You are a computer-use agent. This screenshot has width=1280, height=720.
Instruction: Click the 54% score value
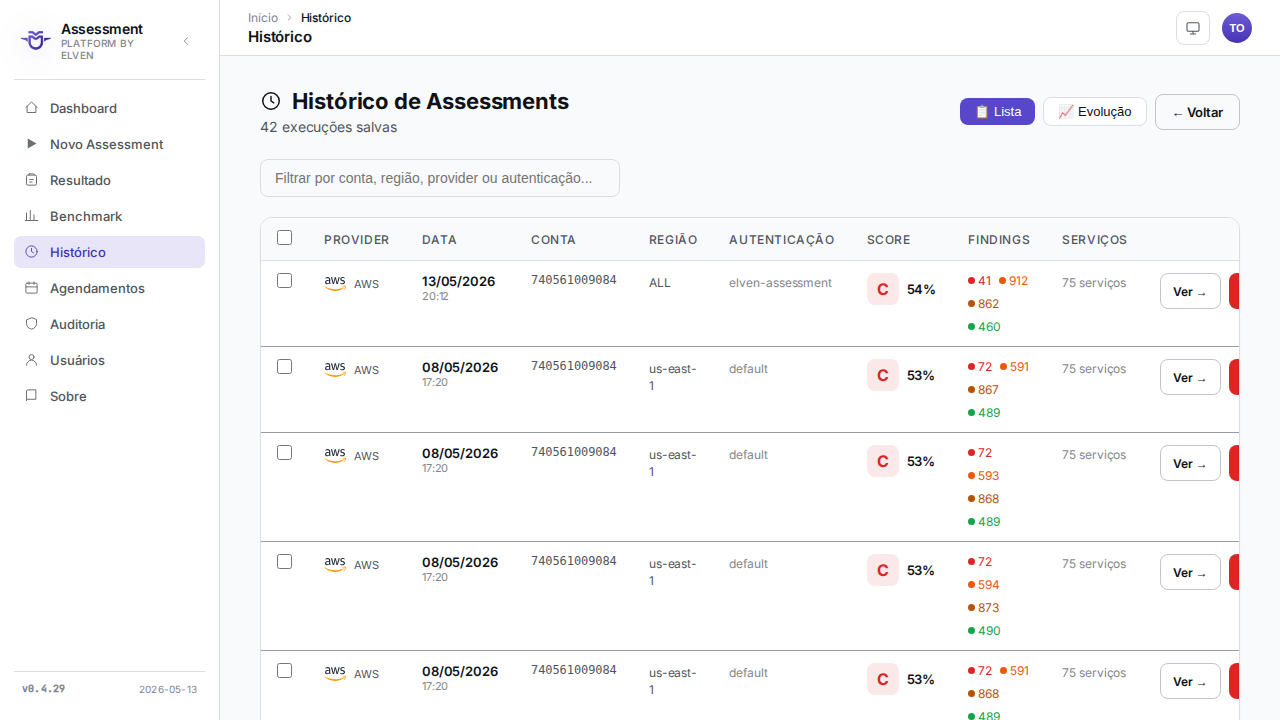click(921, 289)
